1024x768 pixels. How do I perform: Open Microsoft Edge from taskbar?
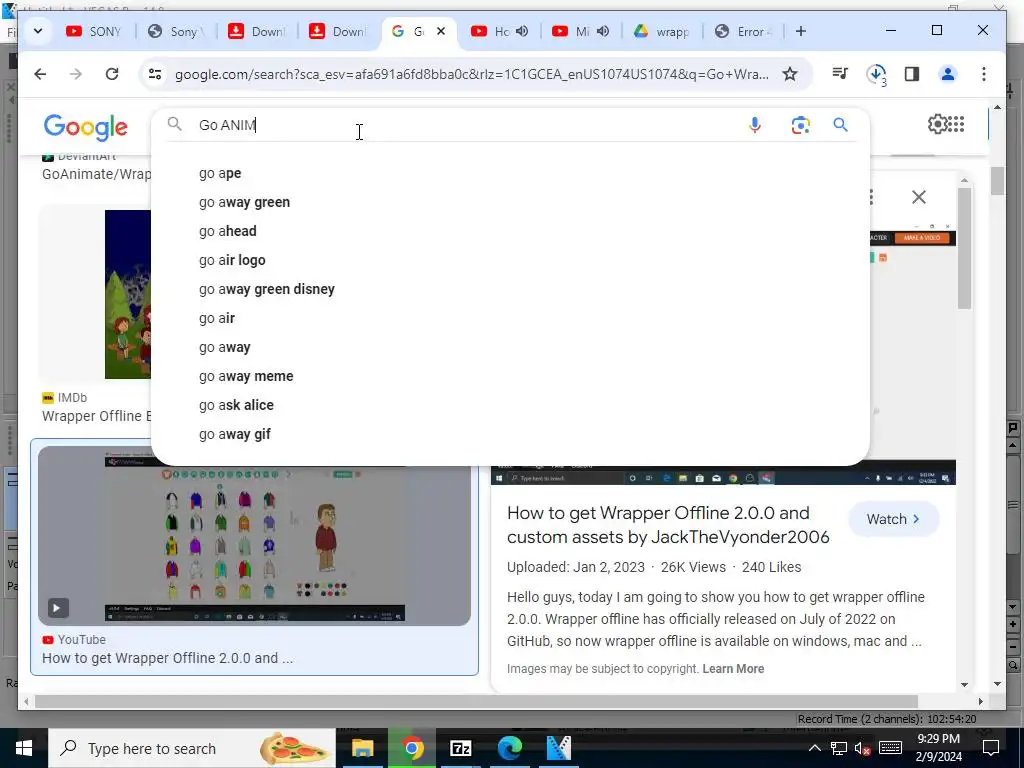click(510, 748)
